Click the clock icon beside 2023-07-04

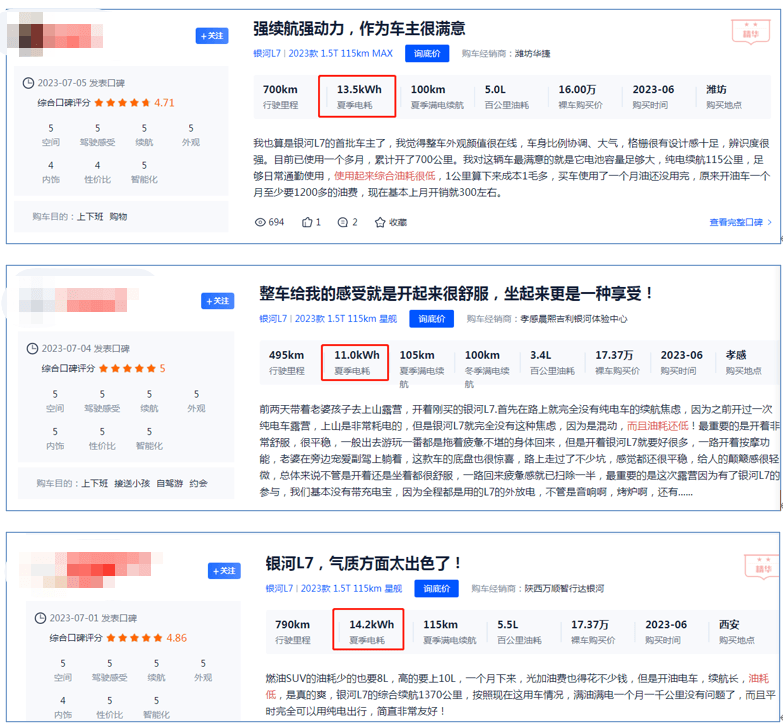pyautogui.click(x=32, y=349)
